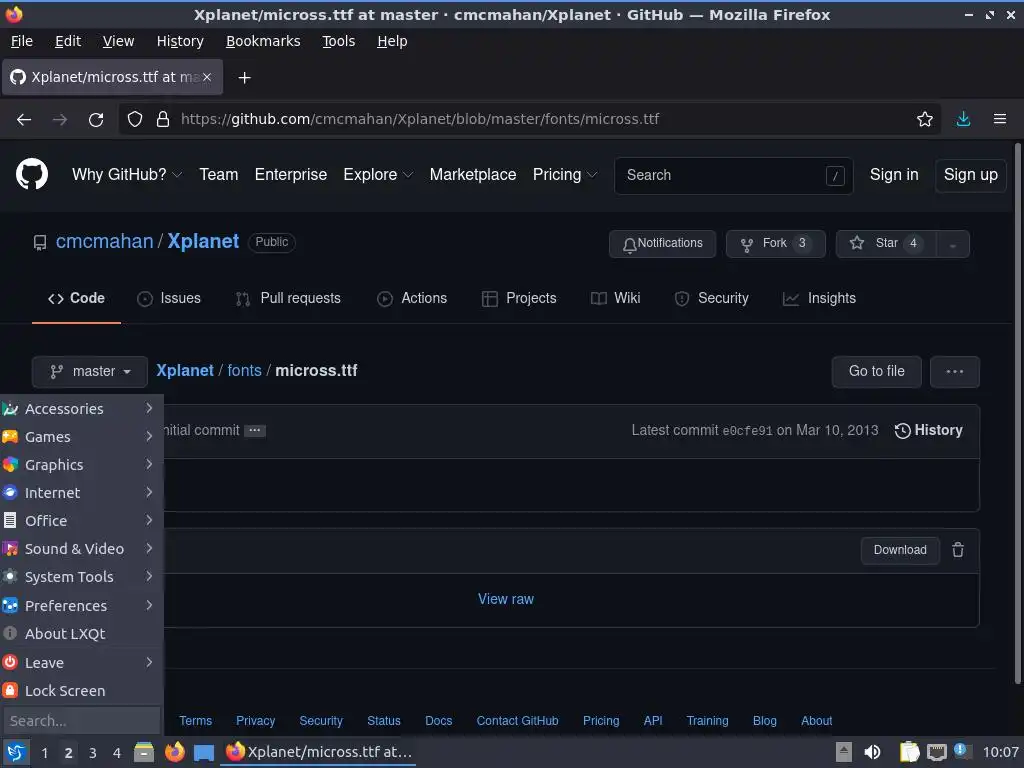Expand commit message with ellipsis icon

tap(255, 430)
